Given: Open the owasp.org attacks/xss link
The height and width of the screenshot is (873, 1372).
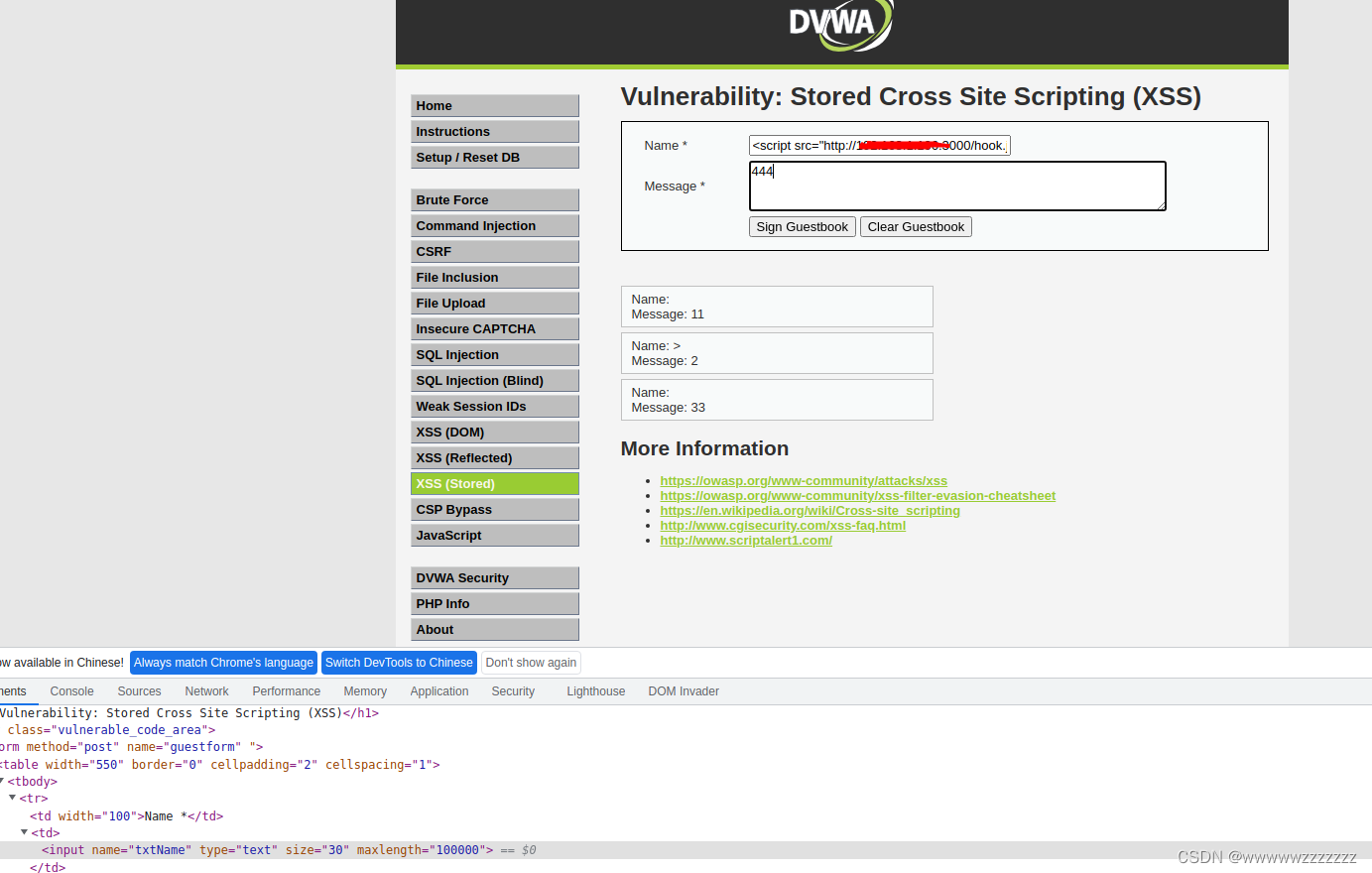Looking at the screenshot, I should [x=804, y=481].
